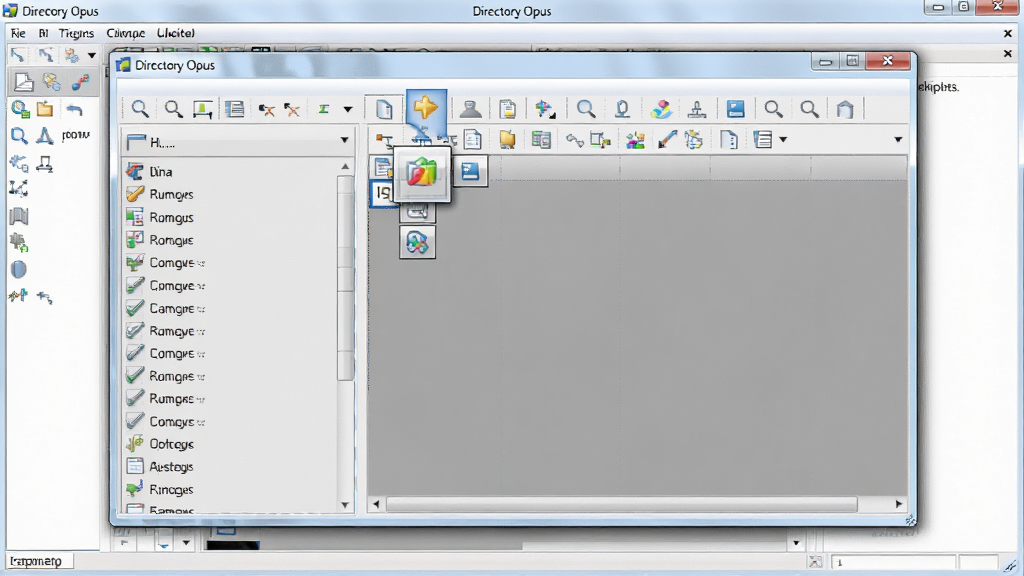The height and width of the screenshot is (576, 1024).
Task: Click the details list icon right of the green highlighter icon
Action: 234,109
